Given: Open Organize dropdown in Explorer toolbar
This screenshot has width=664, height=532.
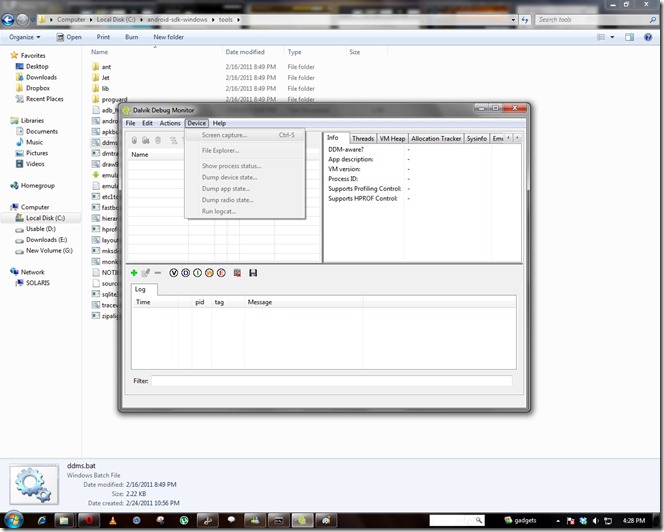Looking at the screenshot, I should coord(25,37).
